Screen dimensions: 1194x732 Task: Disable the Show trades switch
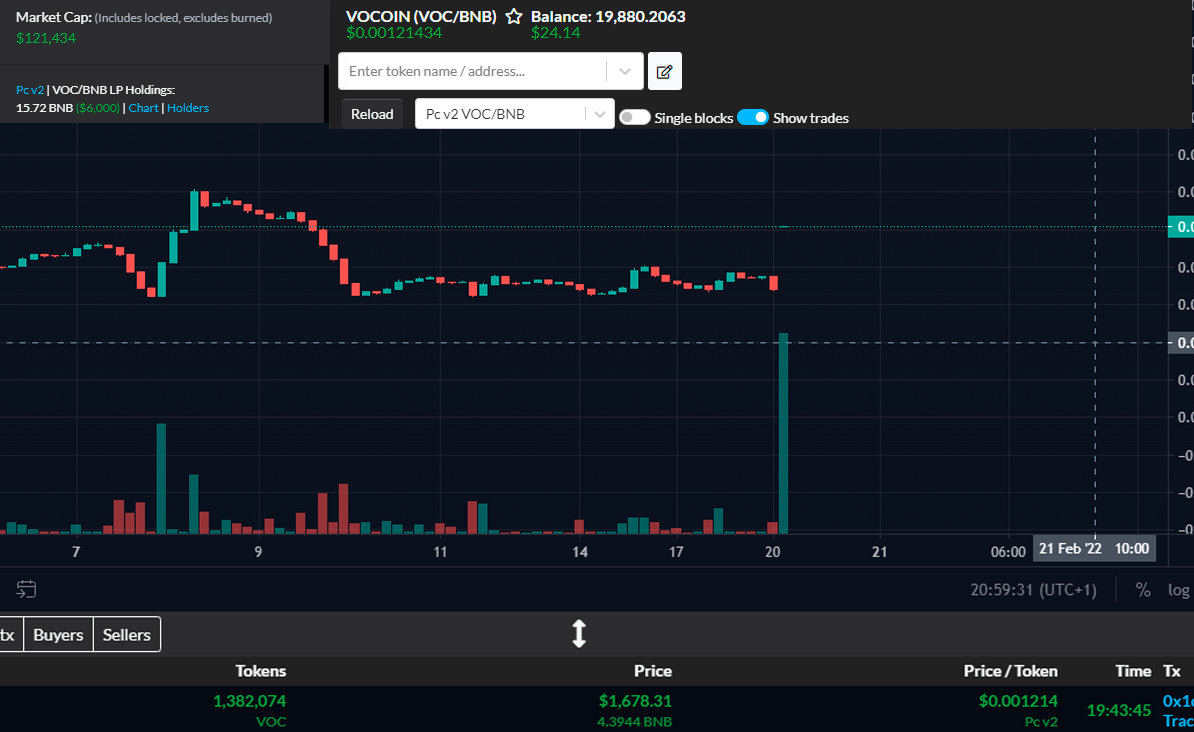752,117
